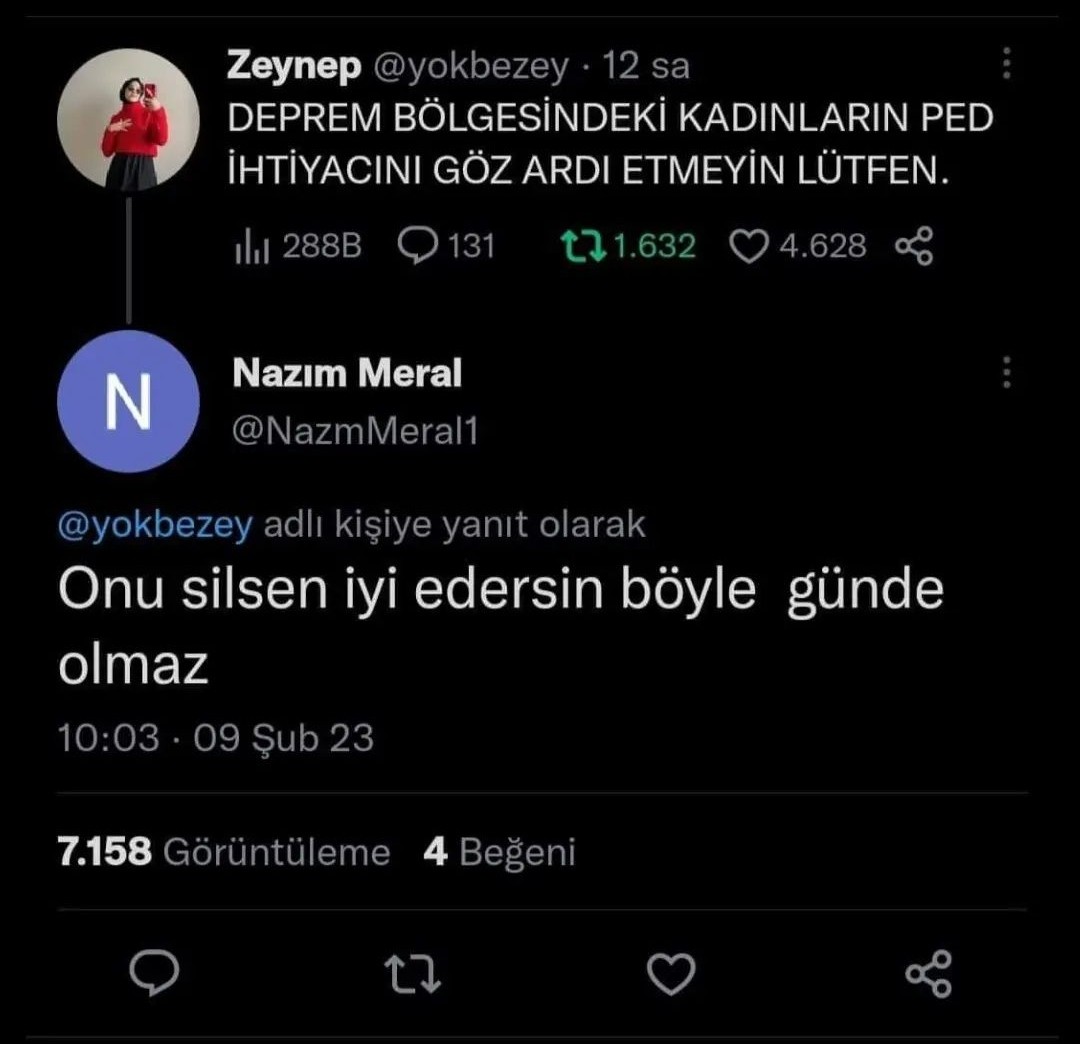Click the @NazmMeral1 username handle

coord(355,431)
